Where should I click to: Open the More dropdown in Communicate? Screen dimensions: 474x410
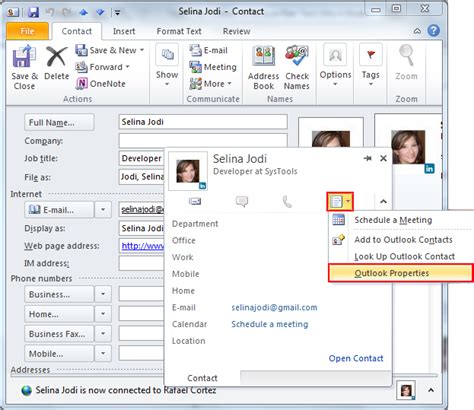click(210, 84)
